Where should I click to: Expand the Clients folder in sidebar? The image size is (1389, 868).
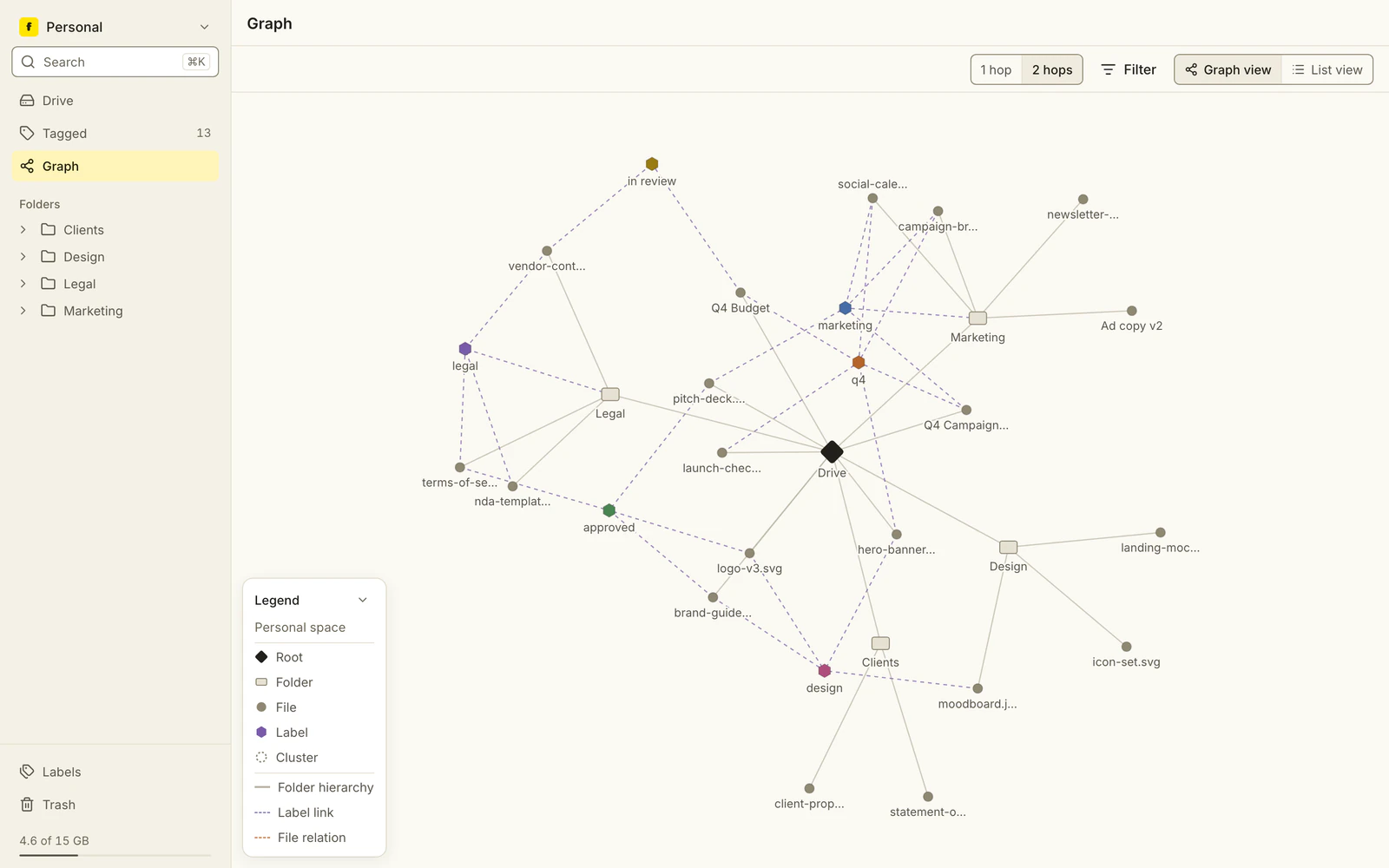23,230
